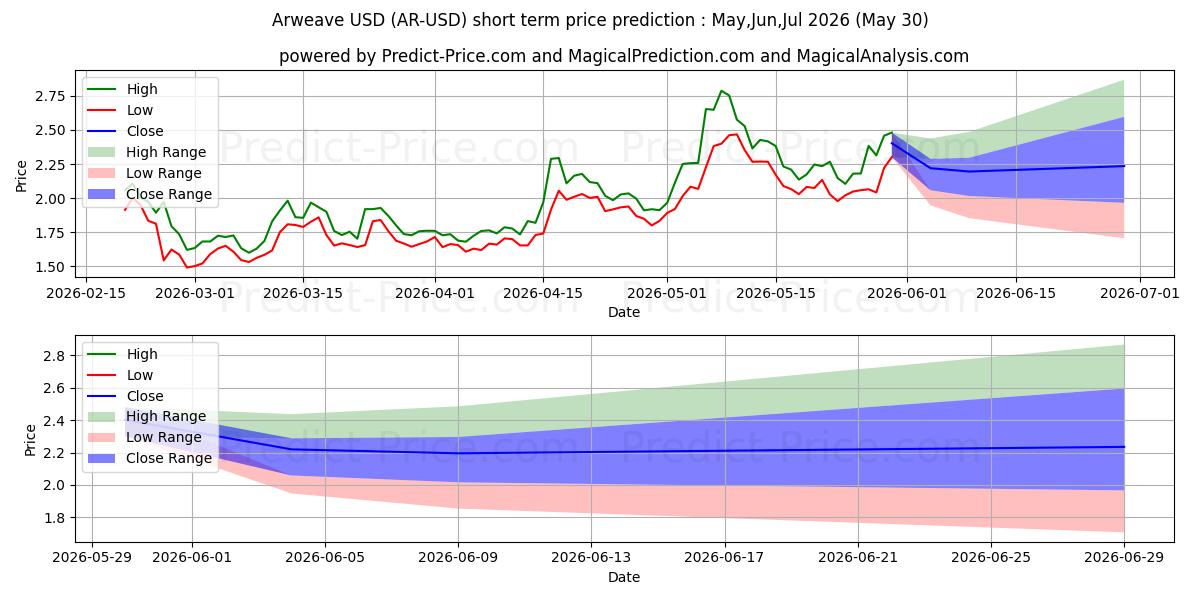Click the Date axis label under bottom chart

tap(624, 577)
